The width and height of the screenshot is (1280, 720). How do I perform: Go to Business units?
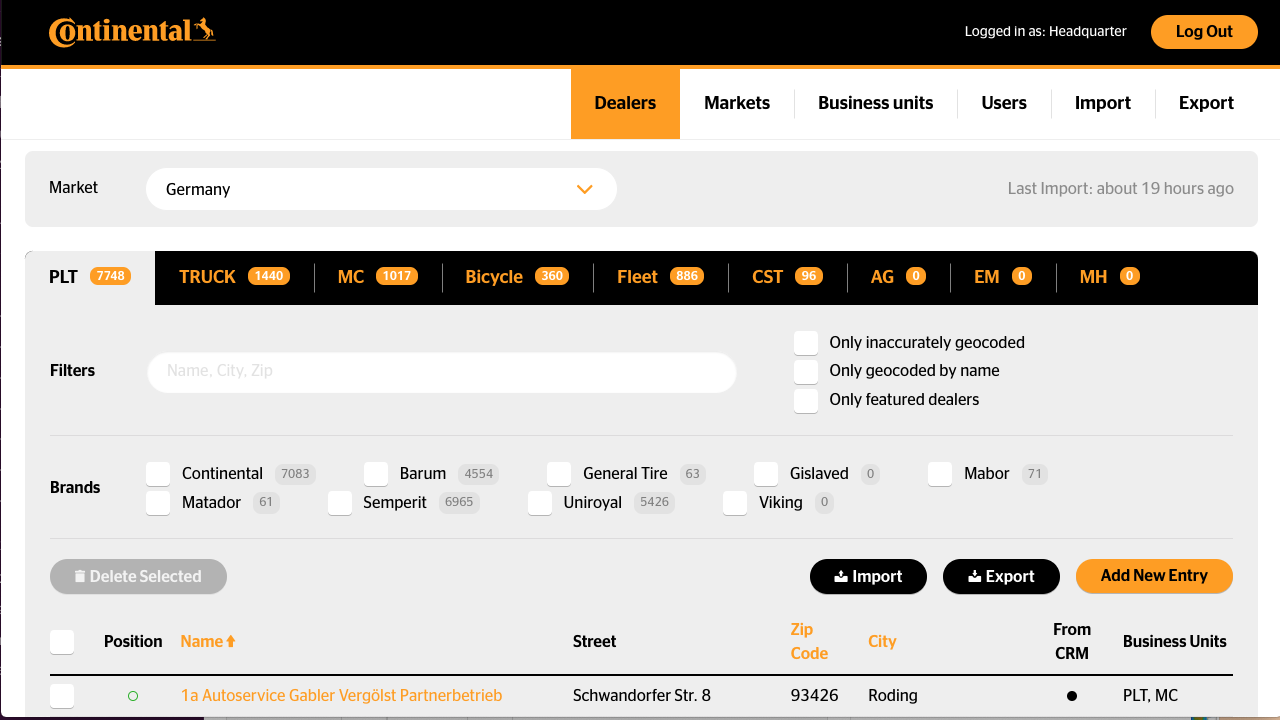point(875,103)
